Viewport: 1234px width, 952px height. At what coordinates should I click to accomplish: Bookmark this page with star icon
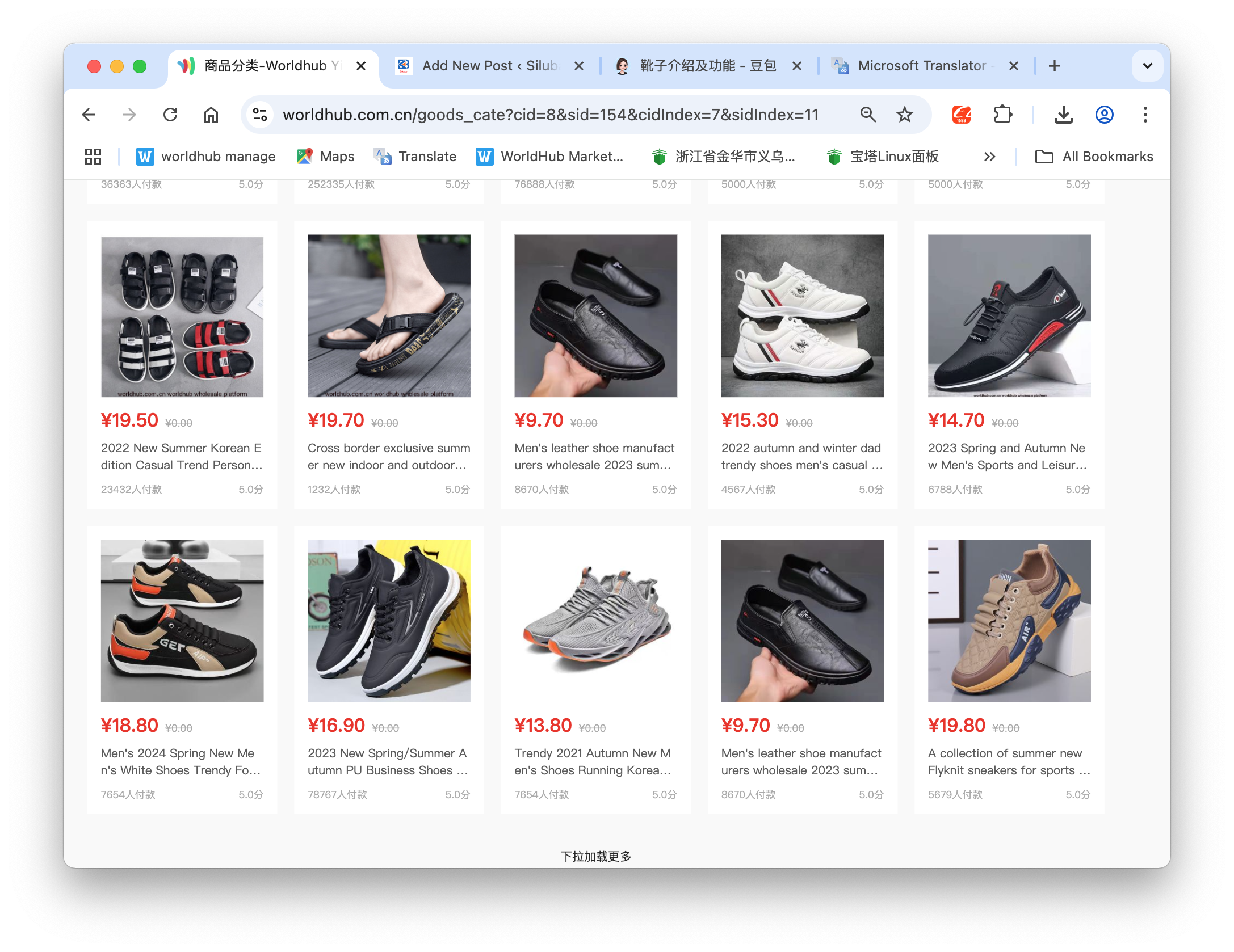click(904, 115)
